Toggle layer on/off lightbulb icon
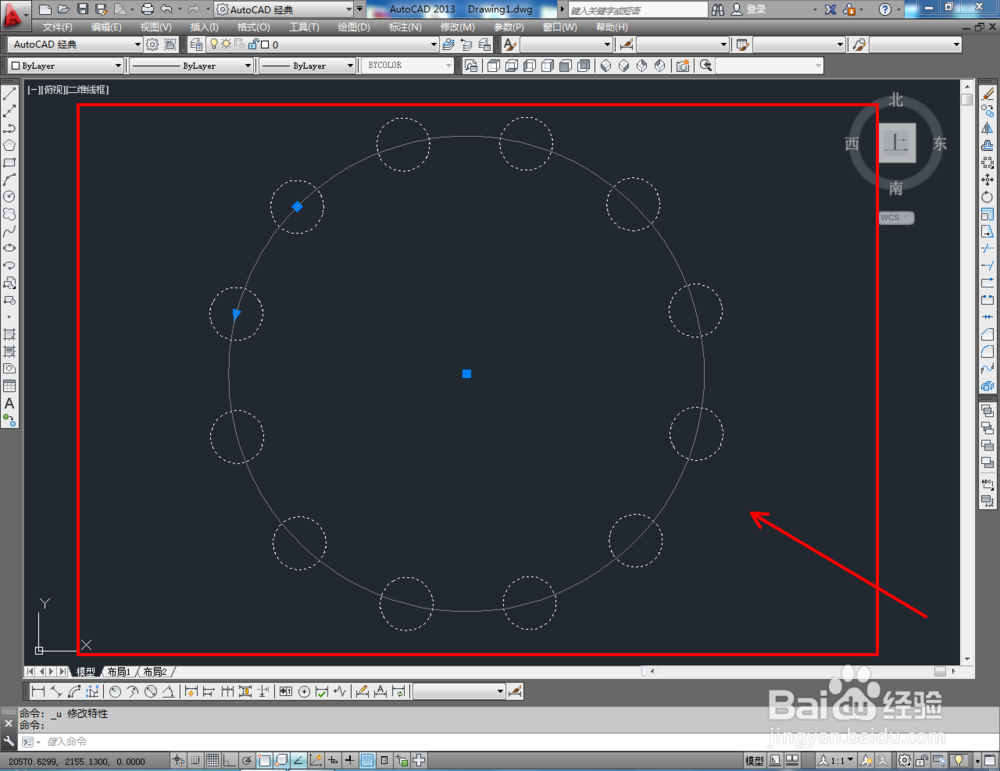Screen dimensions: 1000x771 coord(214,44)
